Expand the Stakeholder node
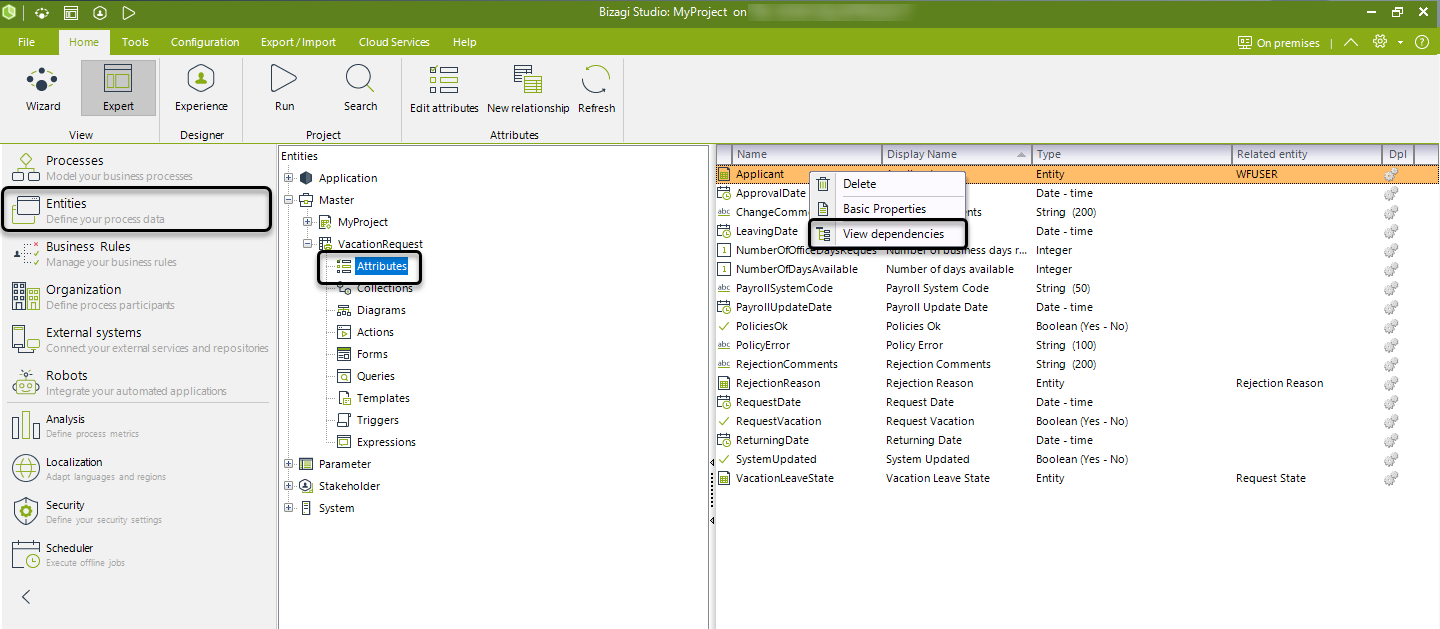Viewport: 1440px width, 629px height. pos(289,486)
